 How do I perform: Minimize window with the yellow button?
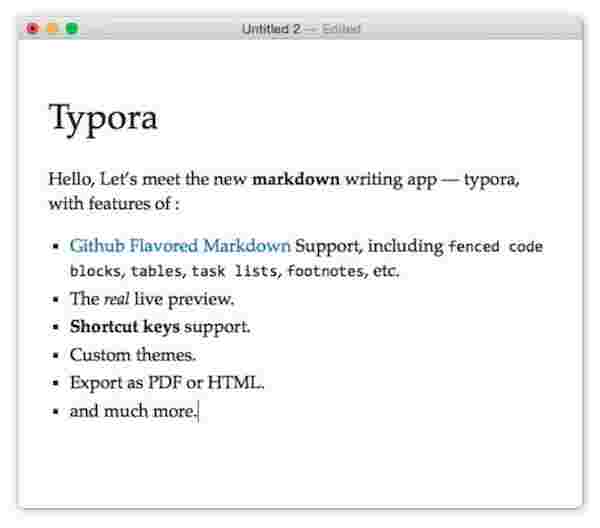point(52,28)
